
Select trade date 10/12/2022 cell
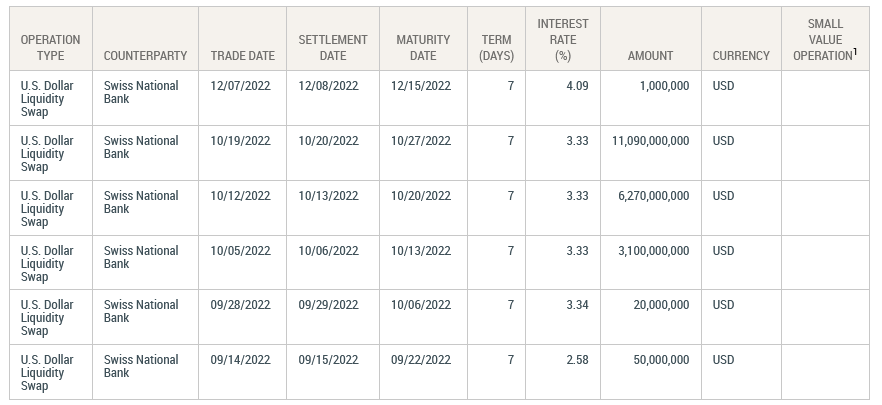(242, 208)
